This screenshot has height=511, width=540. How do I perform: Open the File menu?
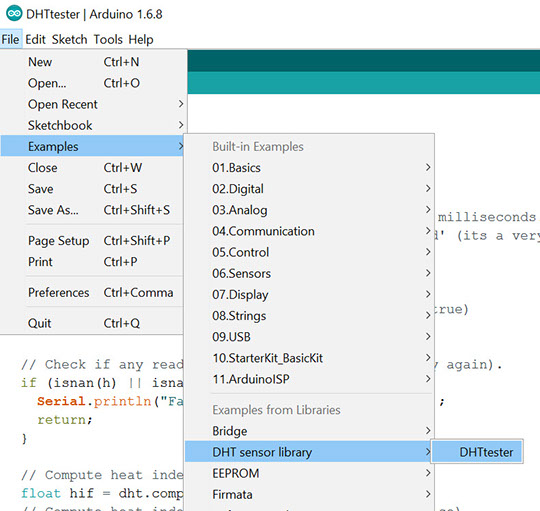pyautogui.click(x=10, y=39)
